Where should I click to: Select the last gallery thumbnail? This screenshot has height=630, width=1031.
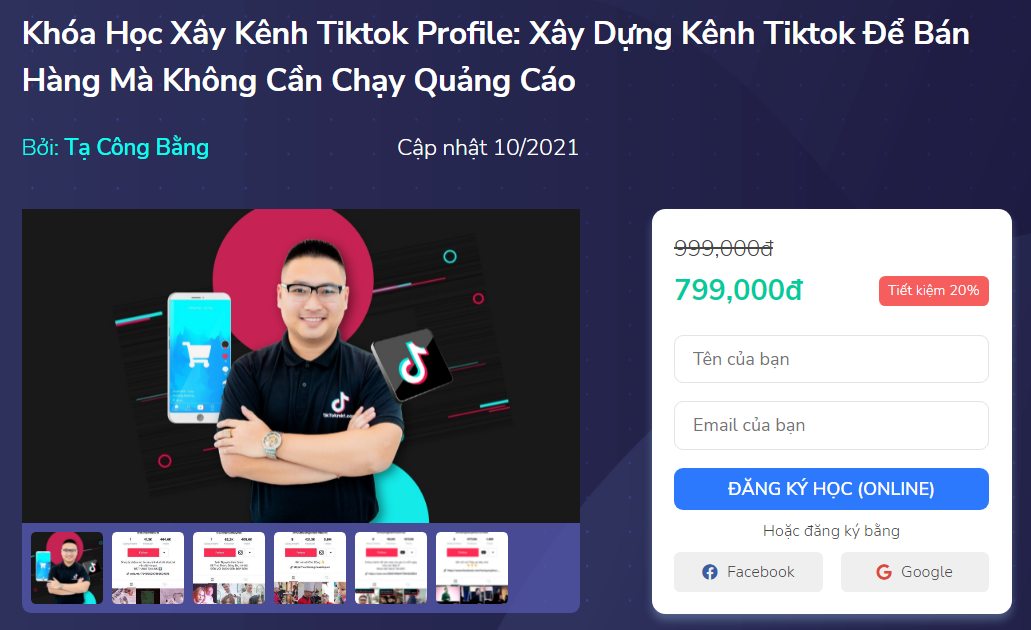click(472, 568)
